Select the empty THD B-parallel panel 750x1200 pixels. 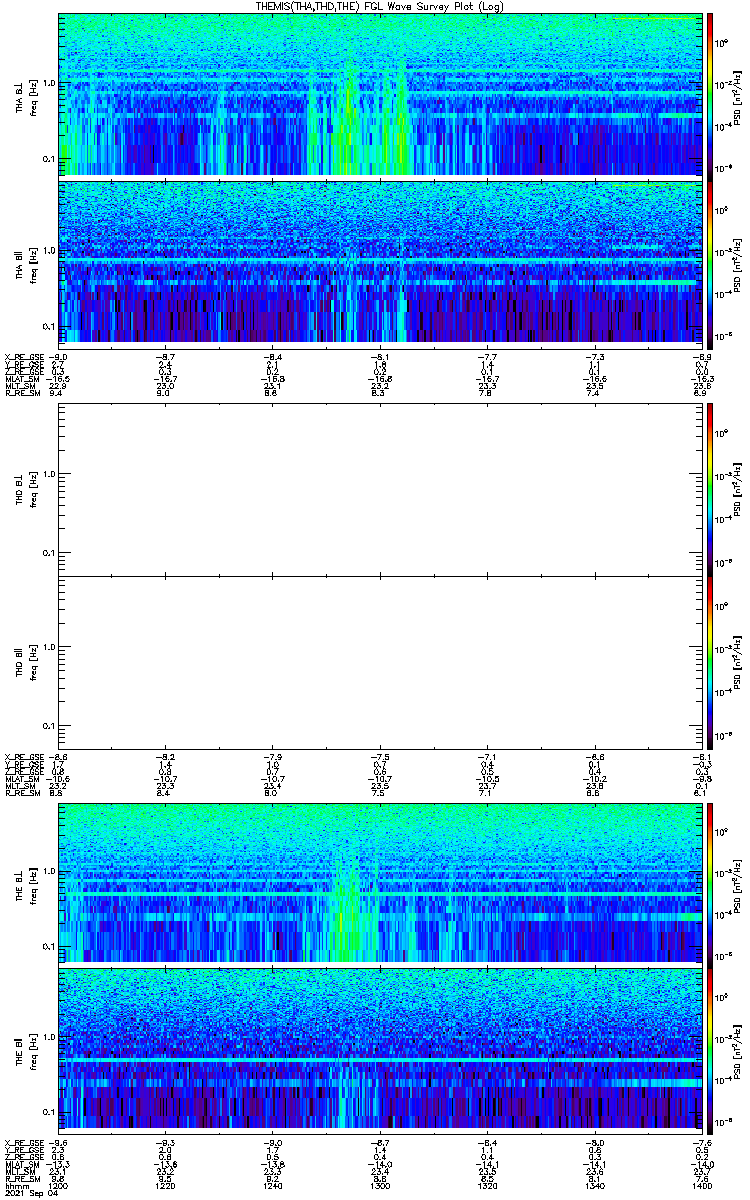(381, 662)
